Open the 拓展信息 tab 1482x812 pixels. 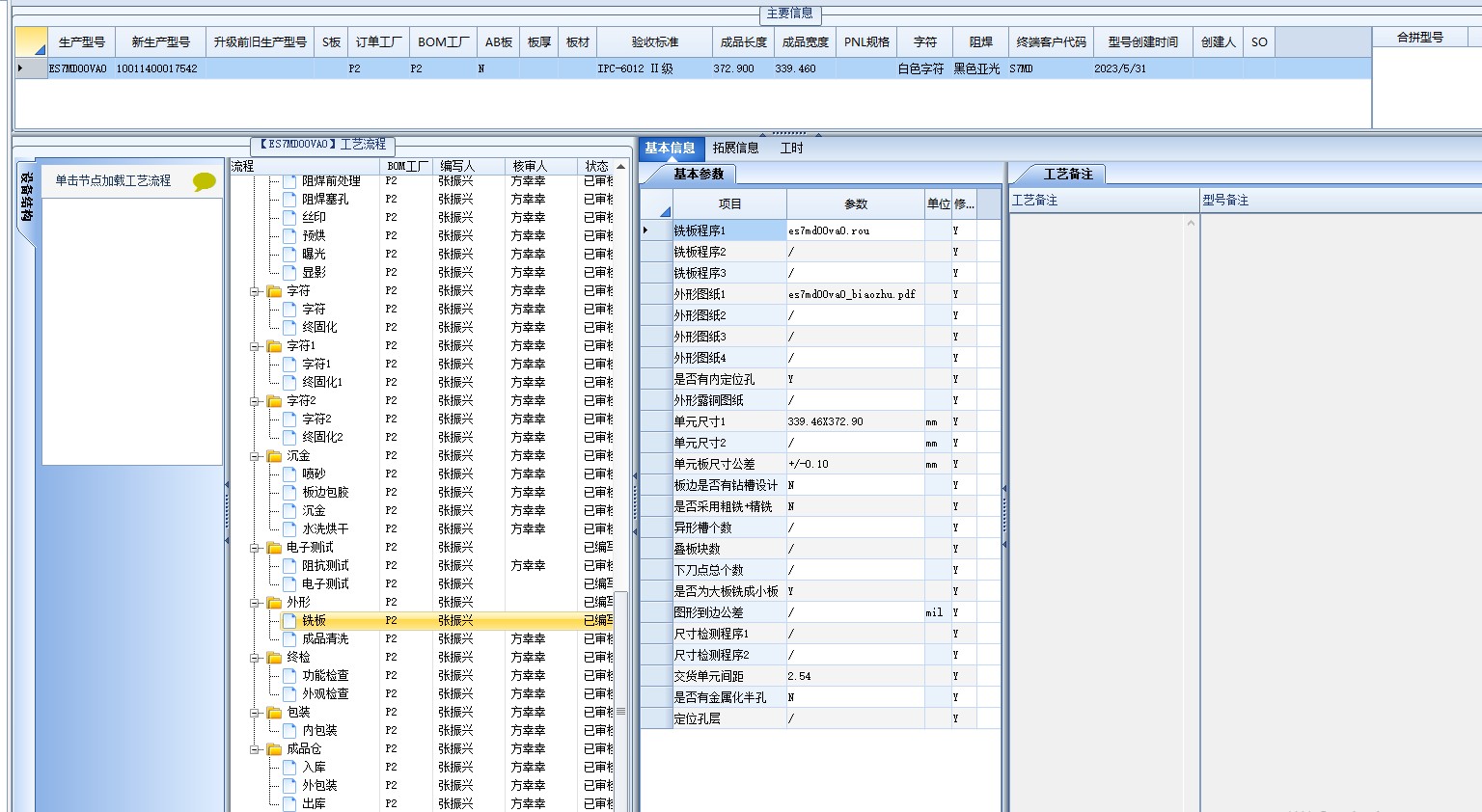[x=735, y=148]
